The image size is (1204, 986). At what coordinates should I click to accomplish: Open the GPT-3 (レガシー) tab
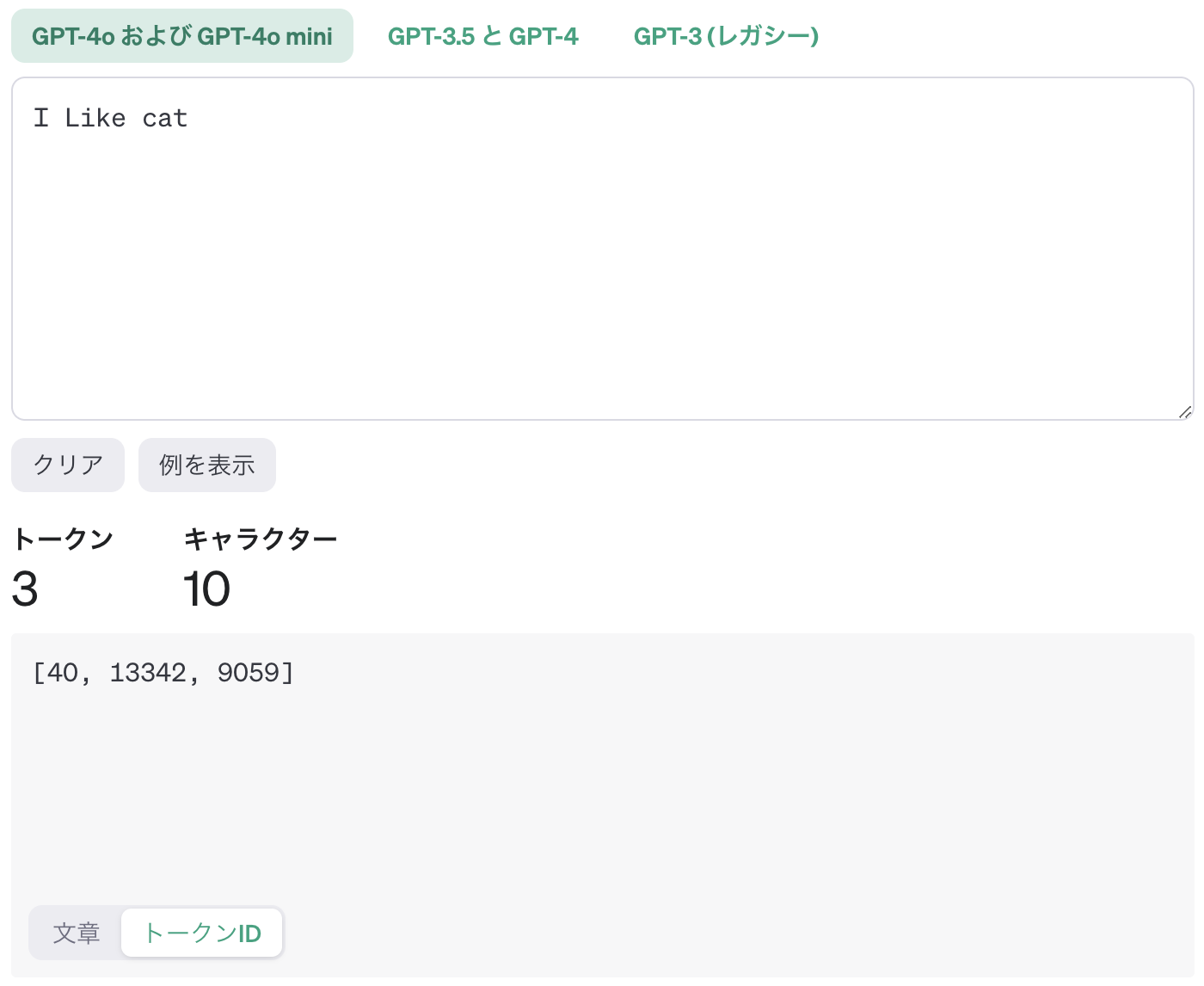click(x=726, y=36)
